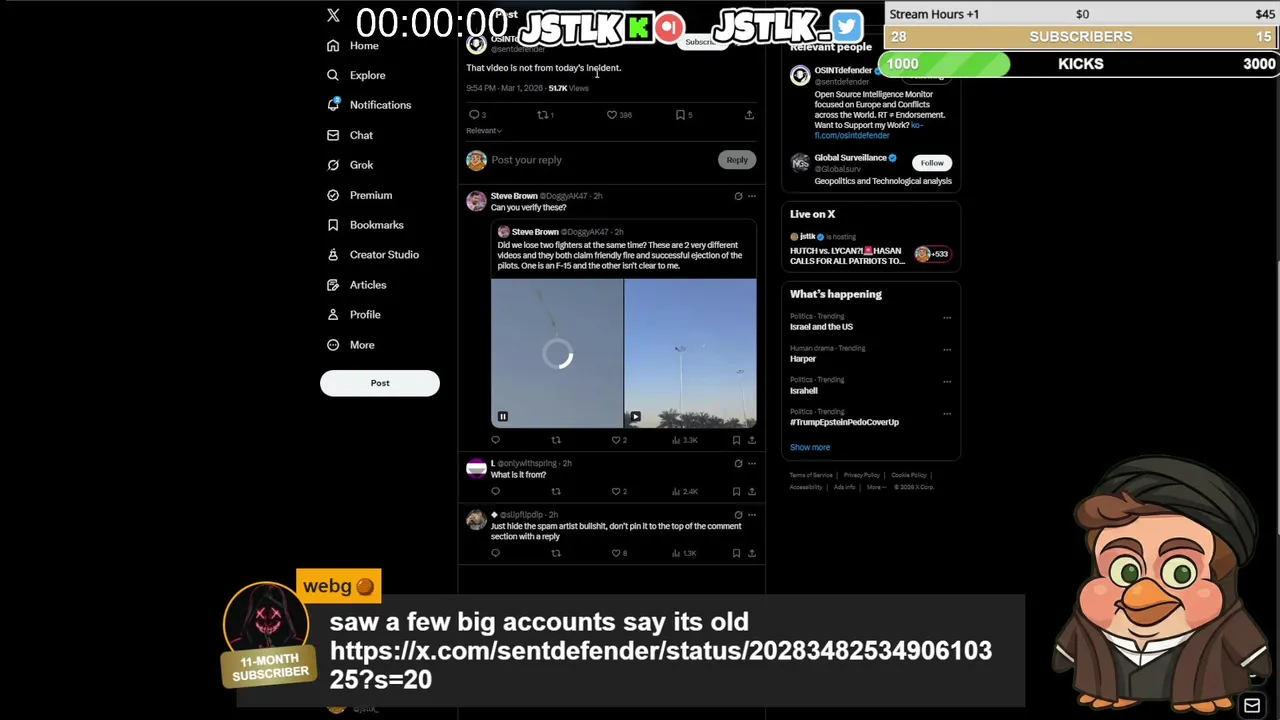Viewport: 1280px width, 720px height.
Task: Click the Articles sidebar icon
Action: pyautogui.click(x=333, y=285)
